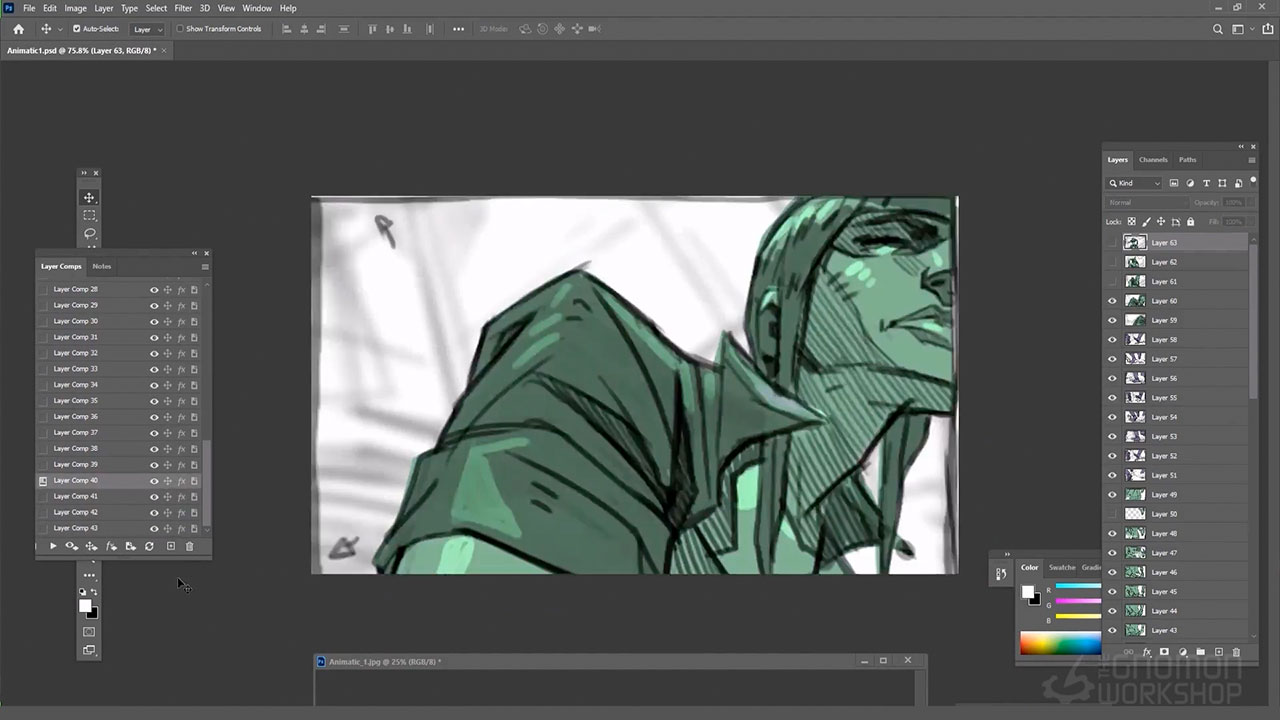Switch to the Channels tab

pos(1153,160)
